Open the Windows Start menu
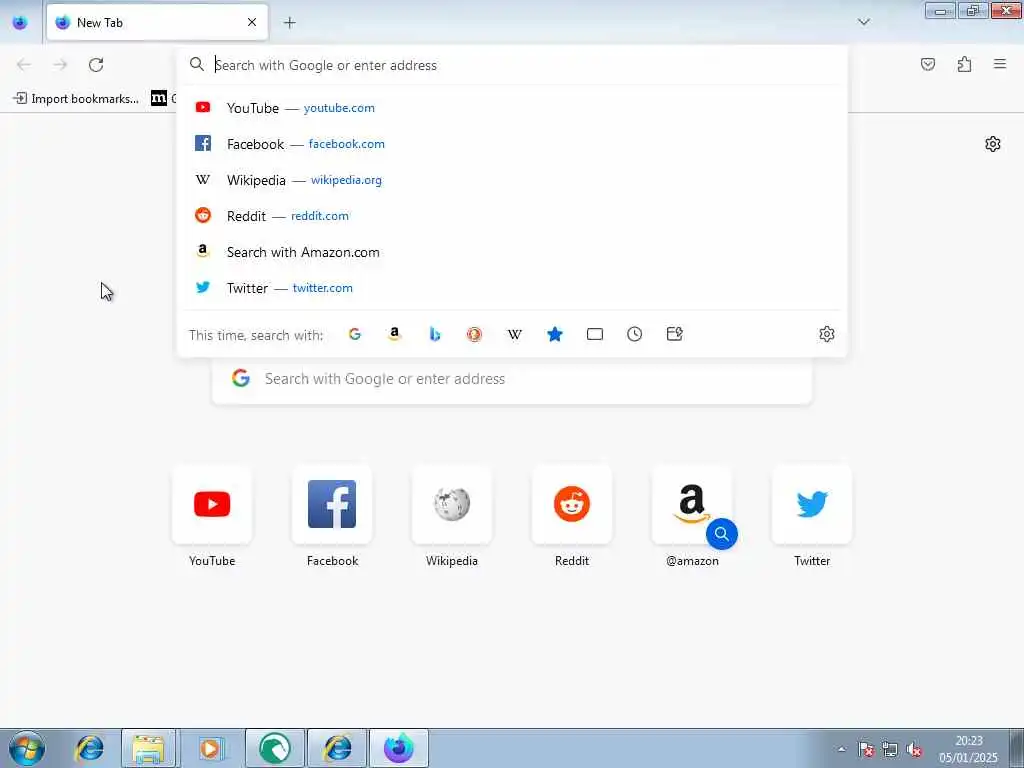The height and width of the screenshot is (768, 1024). 27,748
